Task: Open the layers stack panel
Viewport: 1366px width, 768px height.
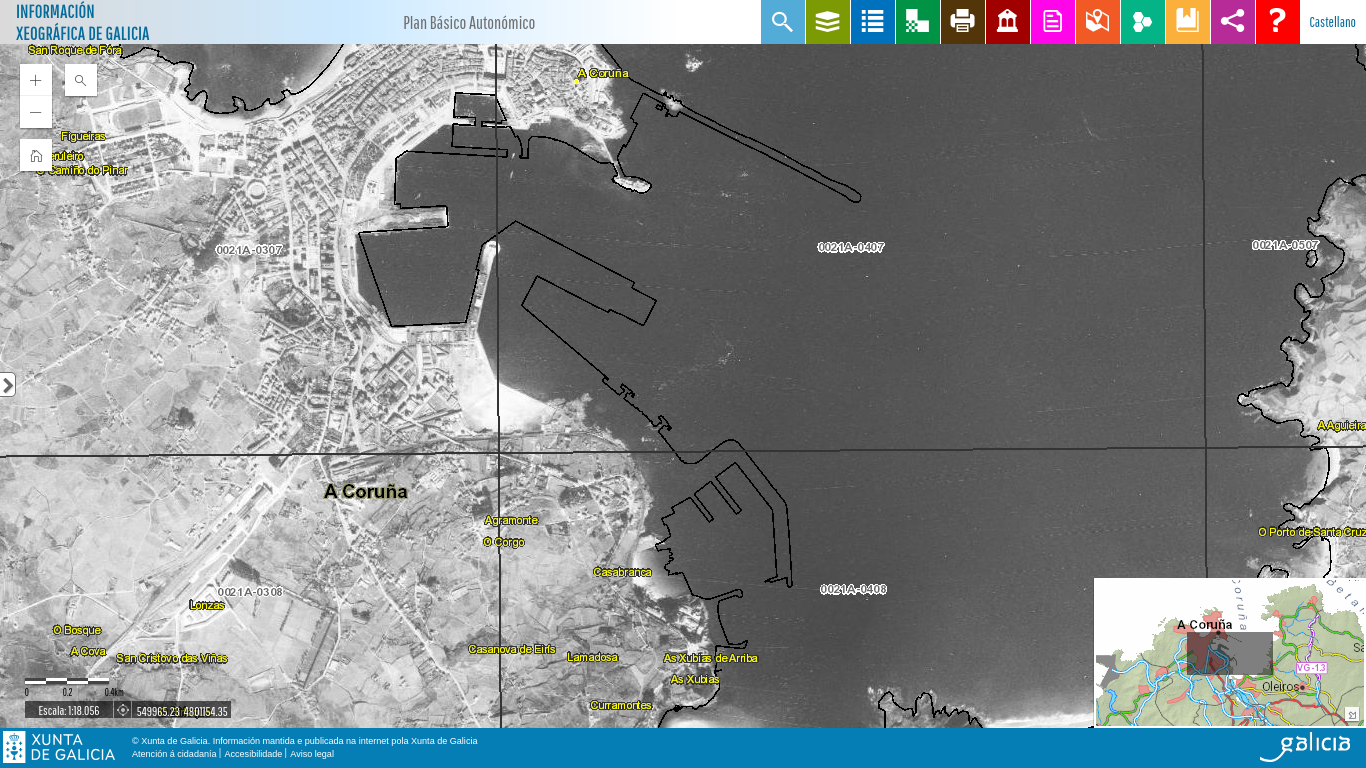Action: [x=828, y=22]
